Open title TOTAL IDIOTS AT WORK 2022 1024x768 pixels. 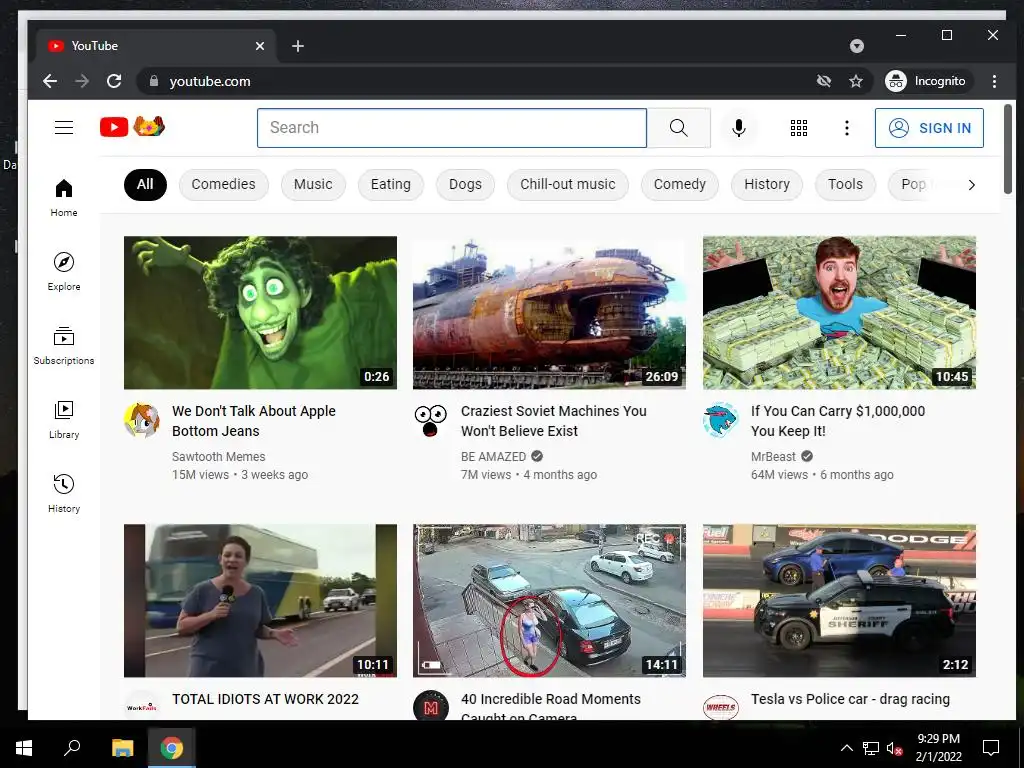[x=265, y=699]
